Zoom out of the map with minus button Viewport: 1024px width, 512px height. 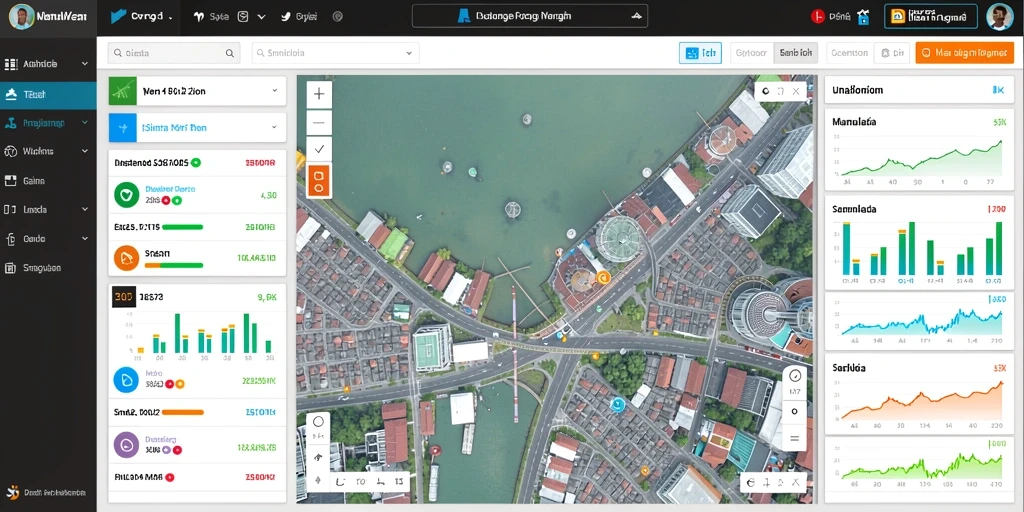[319, 123]
